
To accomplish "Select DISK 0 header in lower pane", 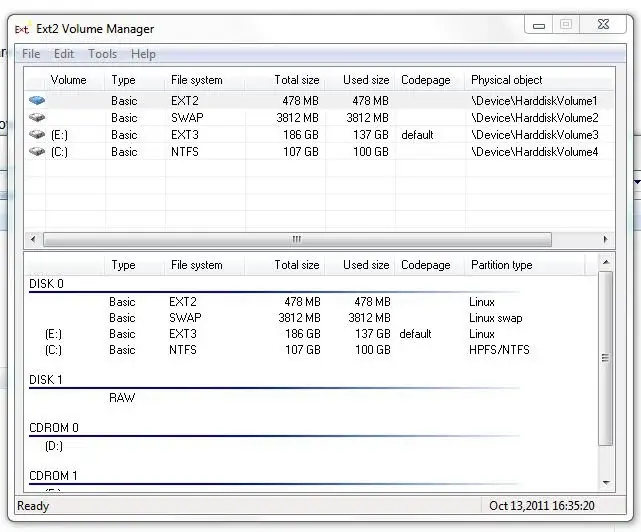I will pyautogui.click(x=46, y=283).
